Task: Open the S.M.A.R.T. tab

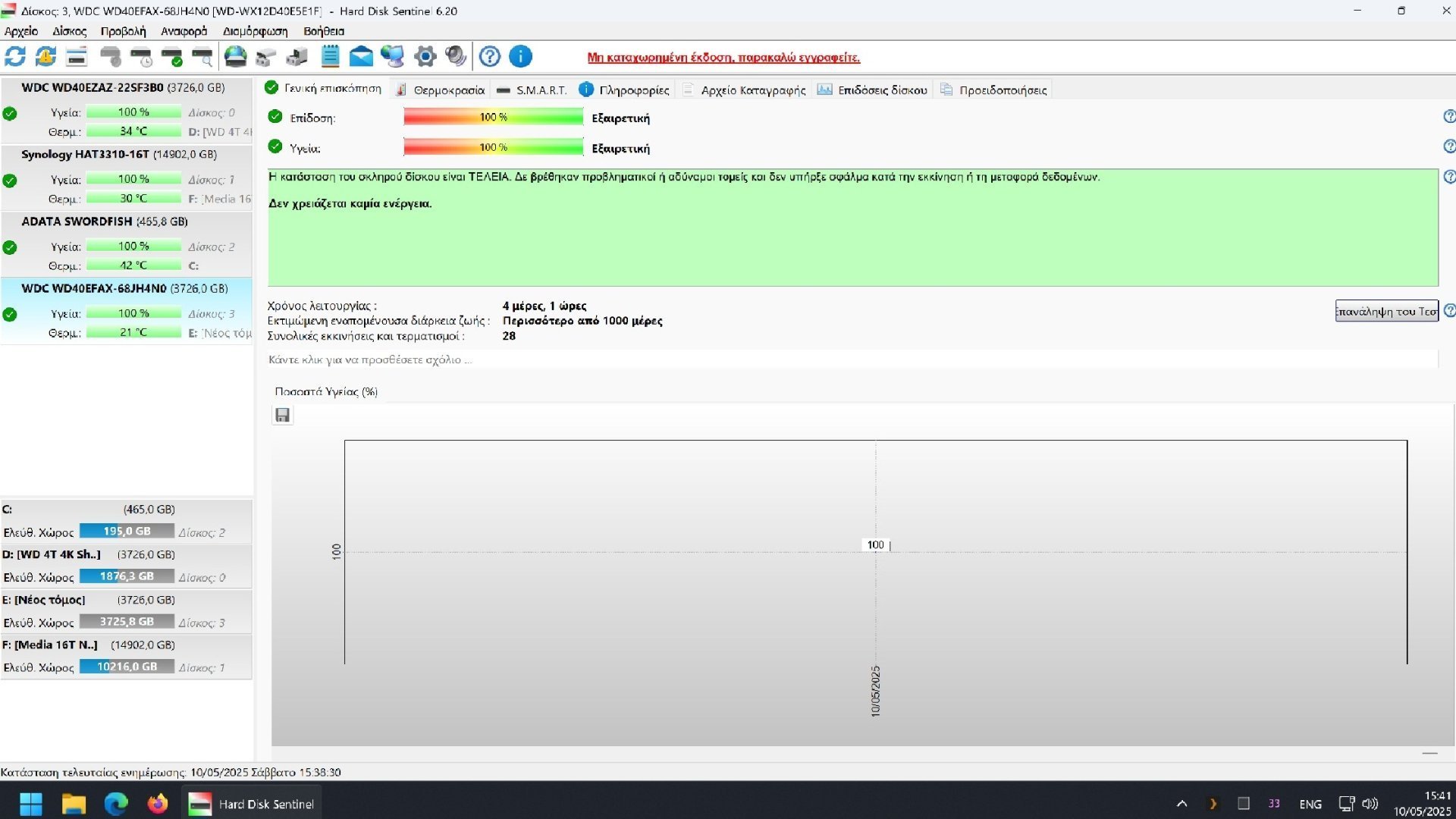Action: point(532,89)
